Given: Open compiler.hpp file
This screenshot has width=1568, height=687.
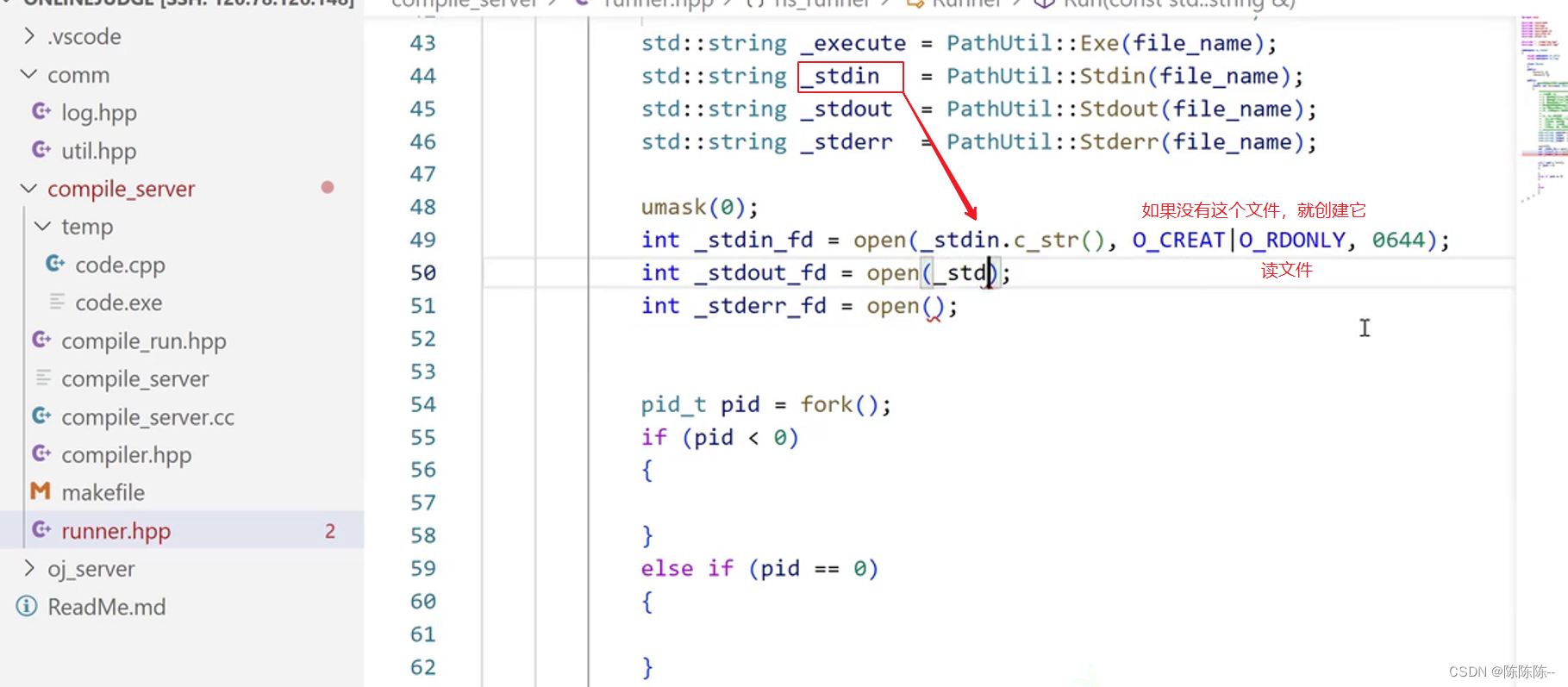Looking at the screenshot, I should click(127, 455).
